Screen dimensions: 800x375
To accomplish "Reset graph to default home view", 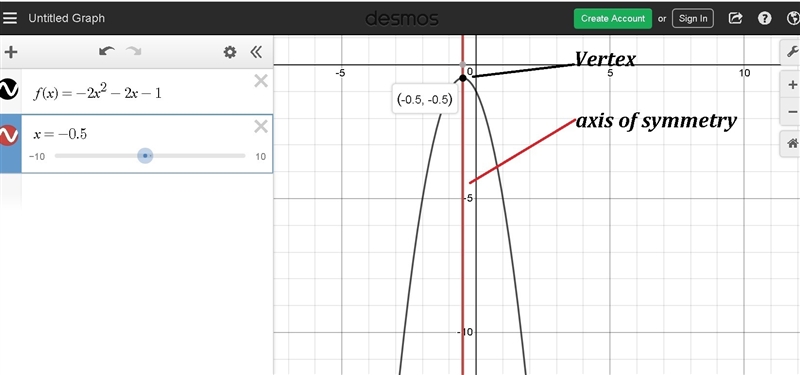I will click(x=792, y=144).
